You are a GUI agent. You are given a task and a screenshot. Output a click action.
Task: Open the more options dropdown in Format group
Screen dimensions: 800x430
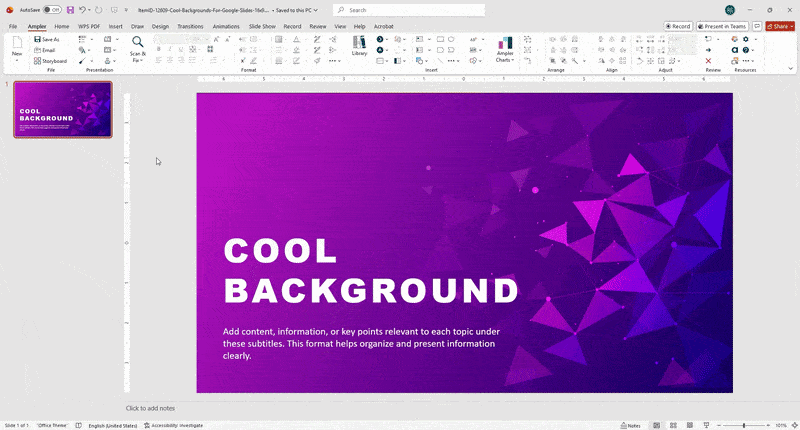pyautogui.click(x=334, y=61)
